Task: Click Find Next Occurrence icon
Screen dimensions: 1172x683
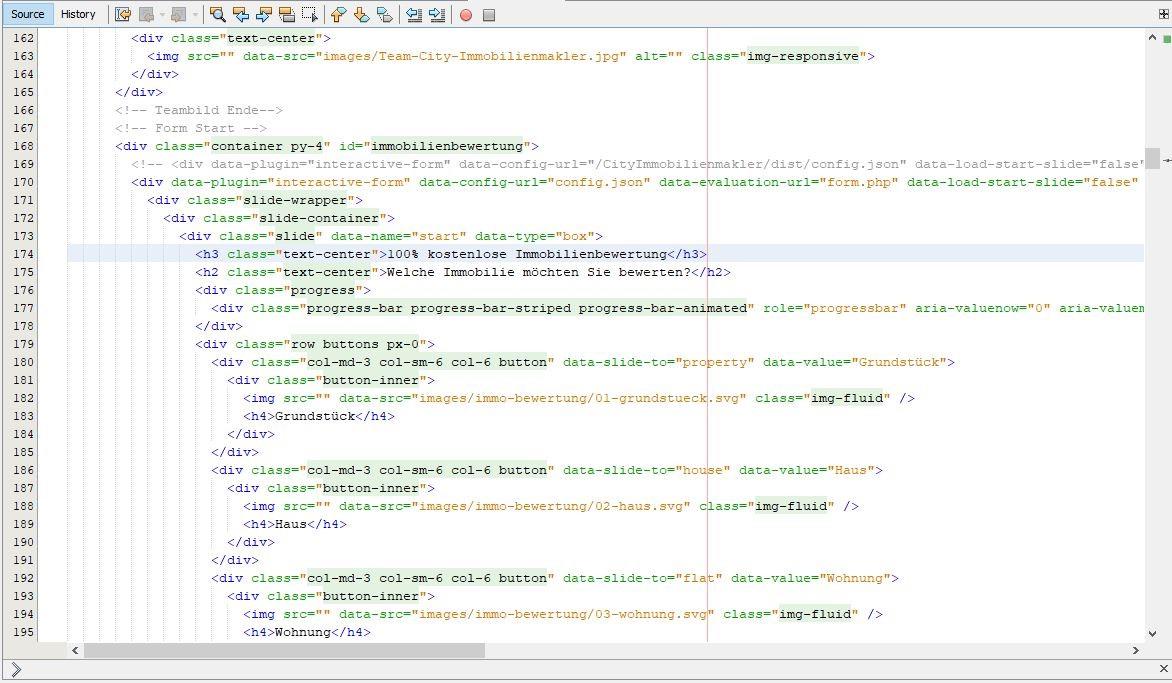Action: tap(264, 15)
